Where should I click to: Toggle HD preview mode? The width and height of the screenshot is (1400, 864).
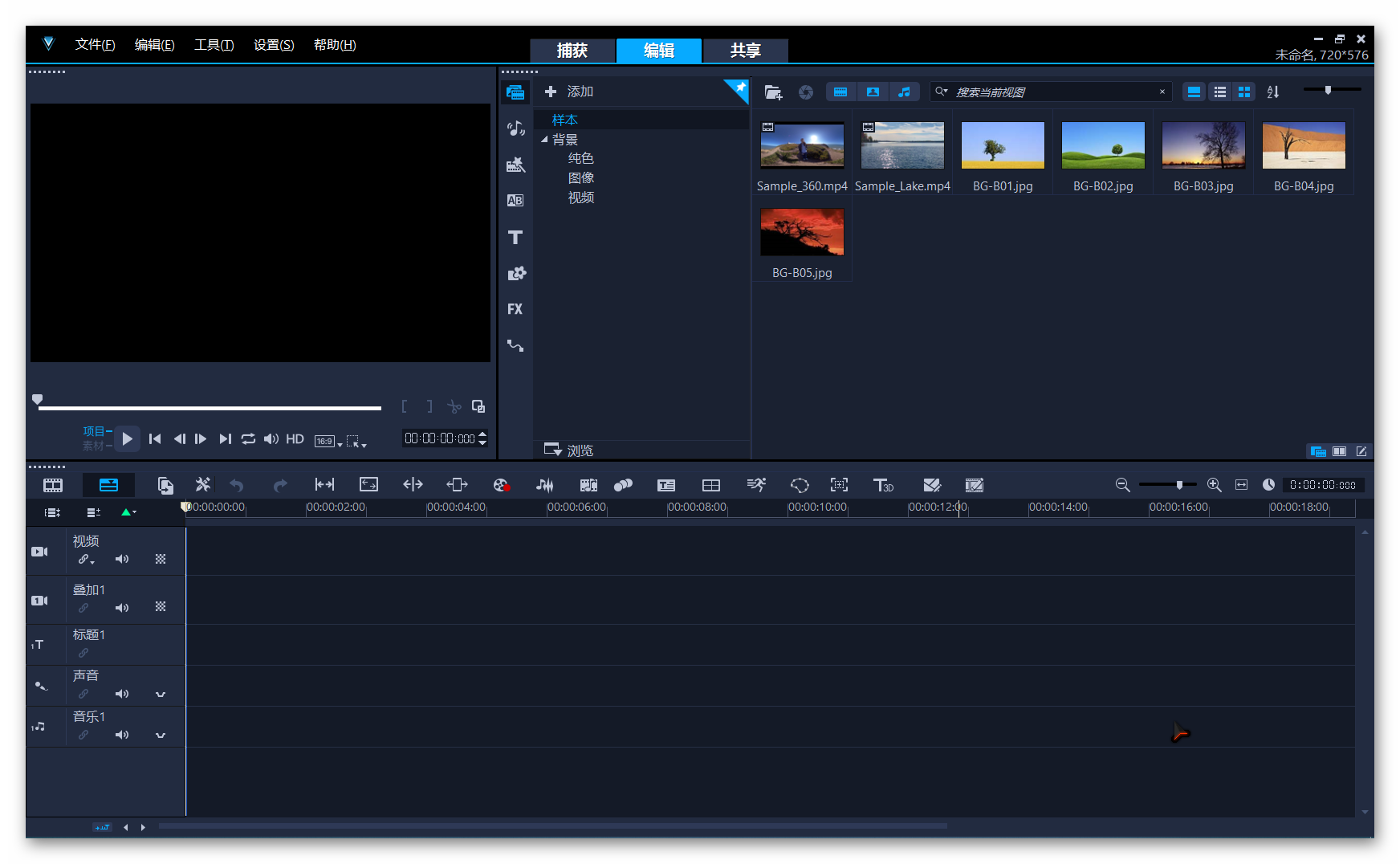click(x=295, y=439)
